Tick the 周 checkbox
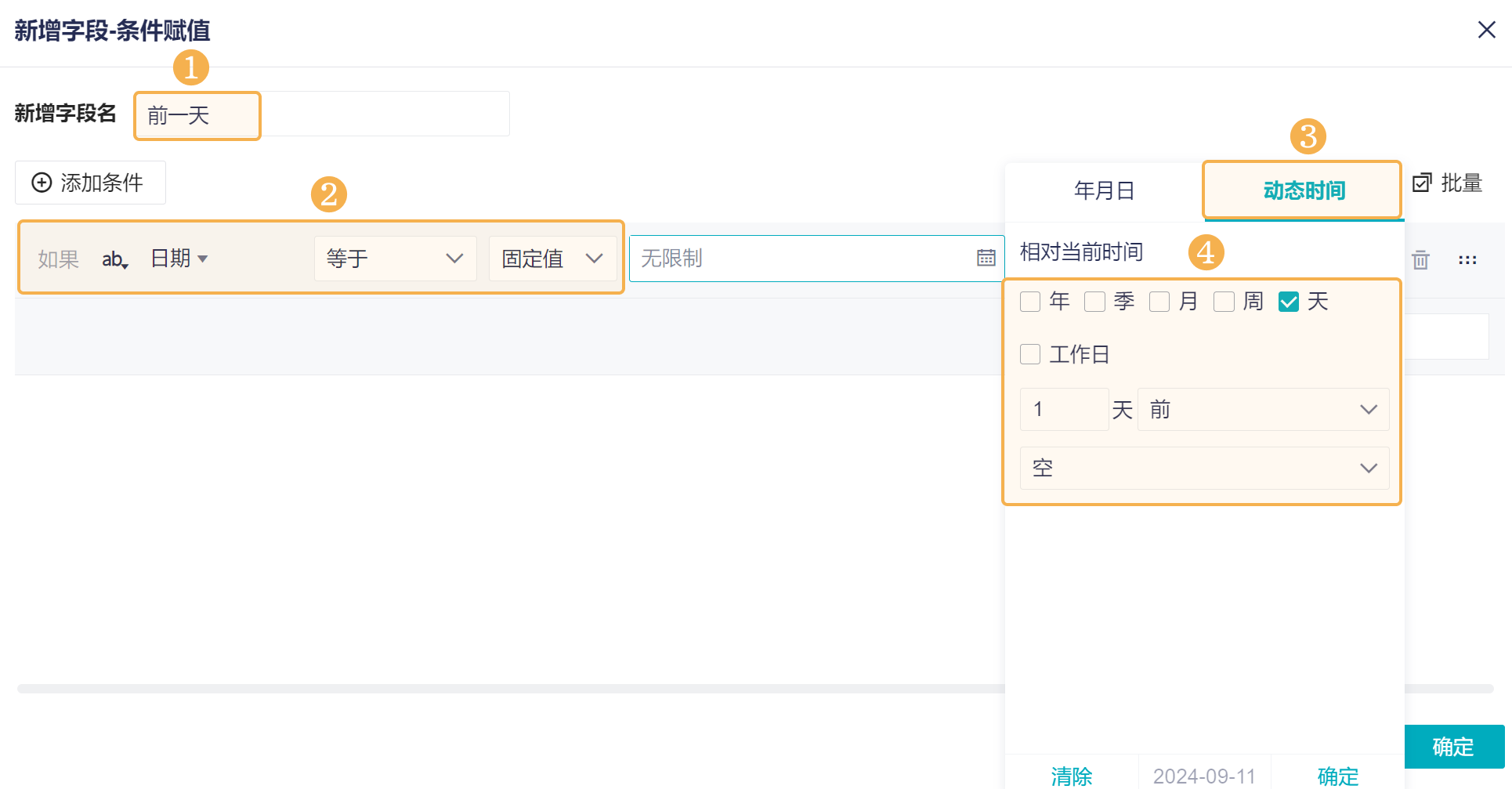The image size is (1512, 789). click(1224, 302)
